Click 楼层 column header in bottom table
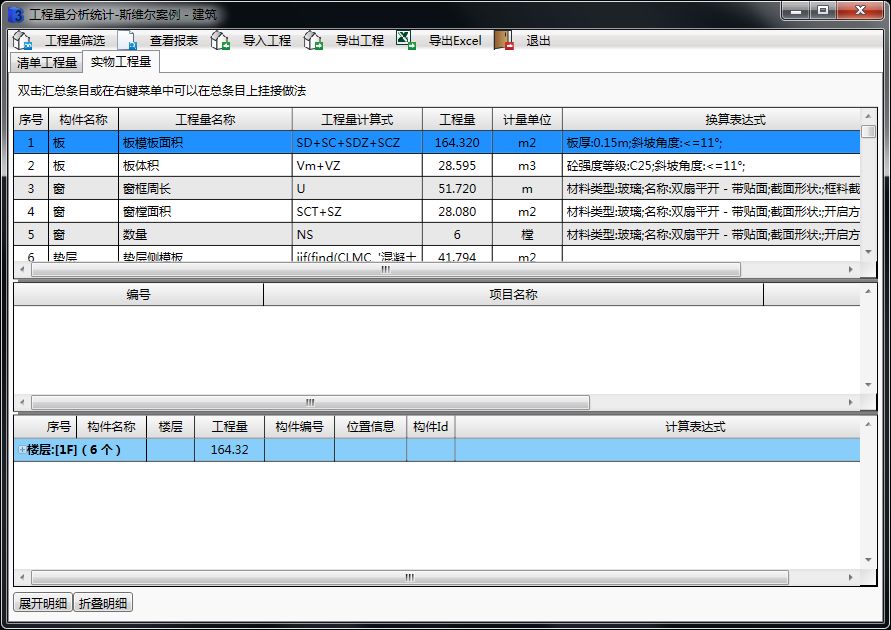Image resolution: width=891 pixels, height=630 pixels. [170, 426]
